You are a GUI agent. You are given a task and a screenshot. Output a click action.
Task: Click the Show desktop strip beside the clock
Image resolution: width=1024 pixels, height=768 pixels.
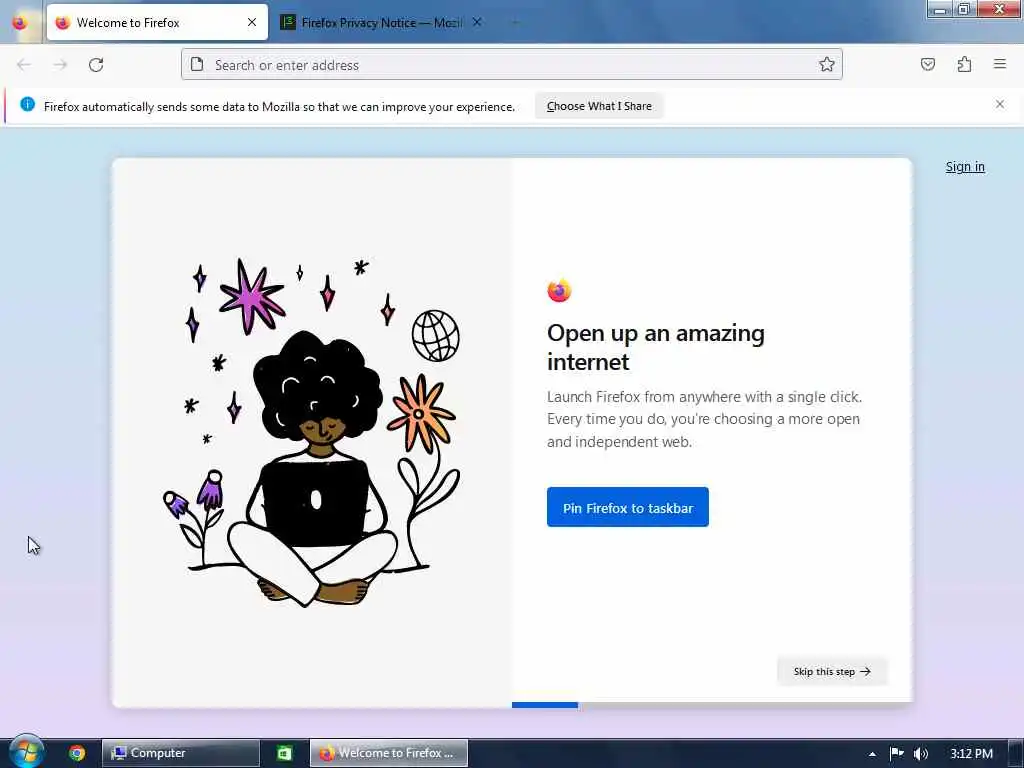(x=1016, y=754)
